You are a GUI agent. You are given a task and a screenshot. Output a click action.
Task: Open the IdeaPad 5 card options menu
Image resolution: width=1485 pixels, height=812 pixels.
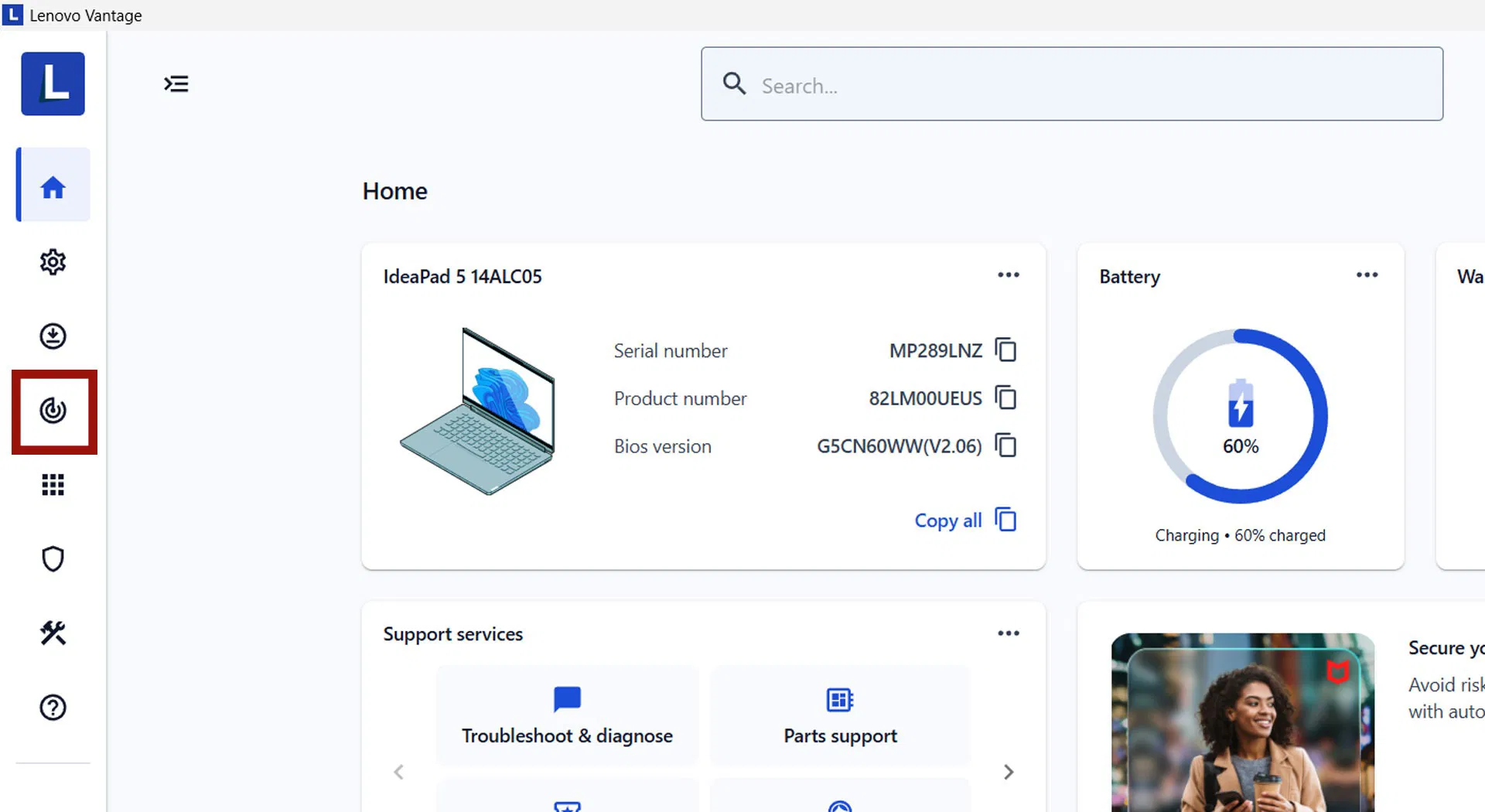1009,275
